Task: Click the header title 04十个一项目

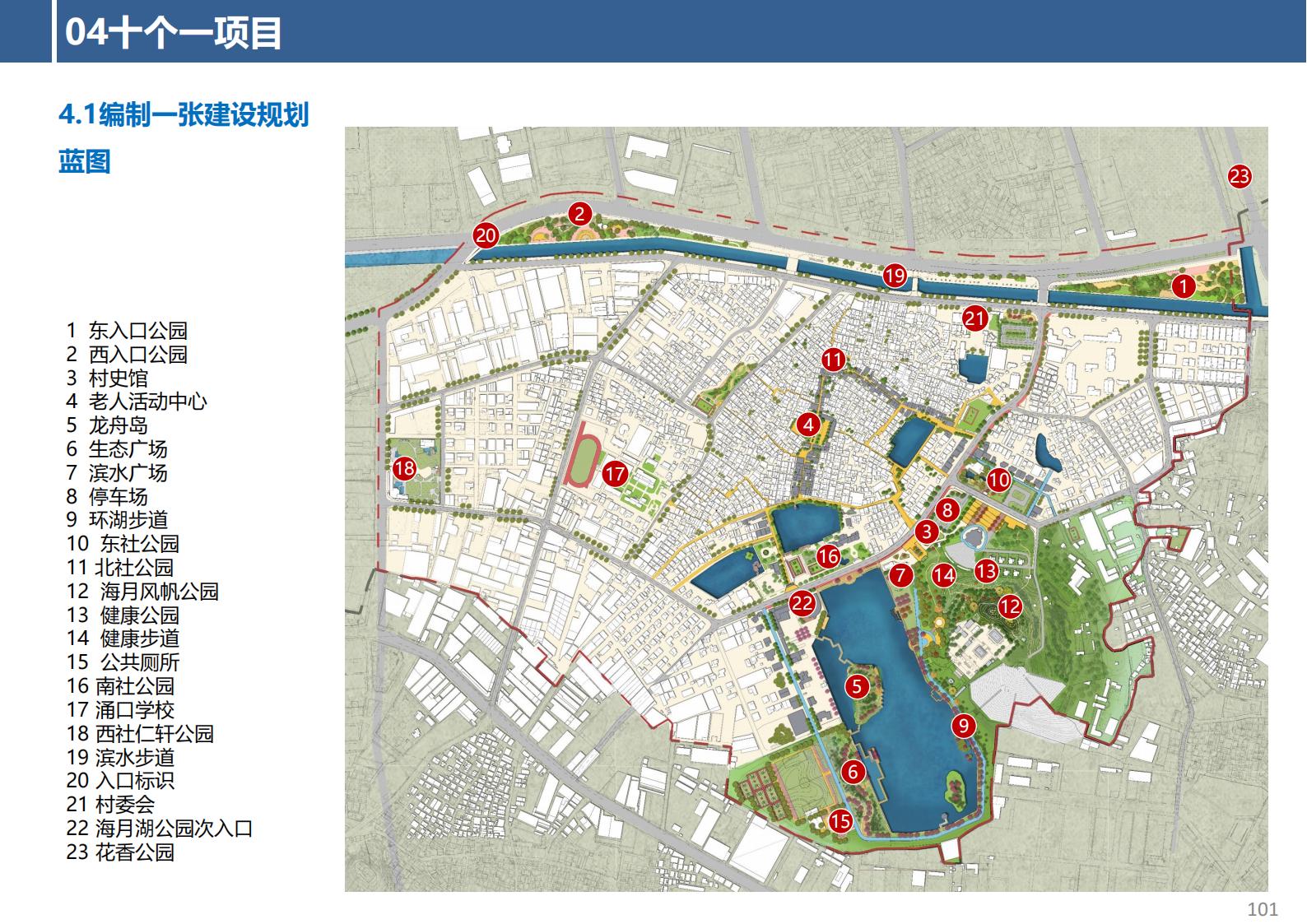Action: click(174, 33)
